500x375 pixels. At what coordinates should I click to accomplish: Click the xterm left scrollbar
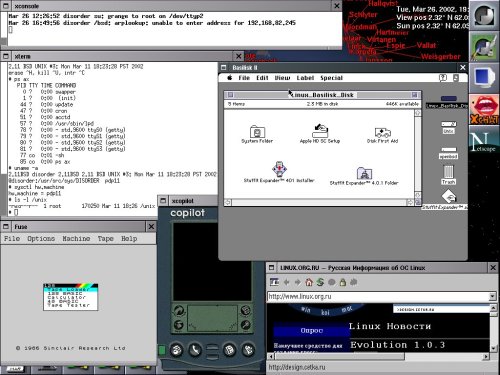[4, 138]
